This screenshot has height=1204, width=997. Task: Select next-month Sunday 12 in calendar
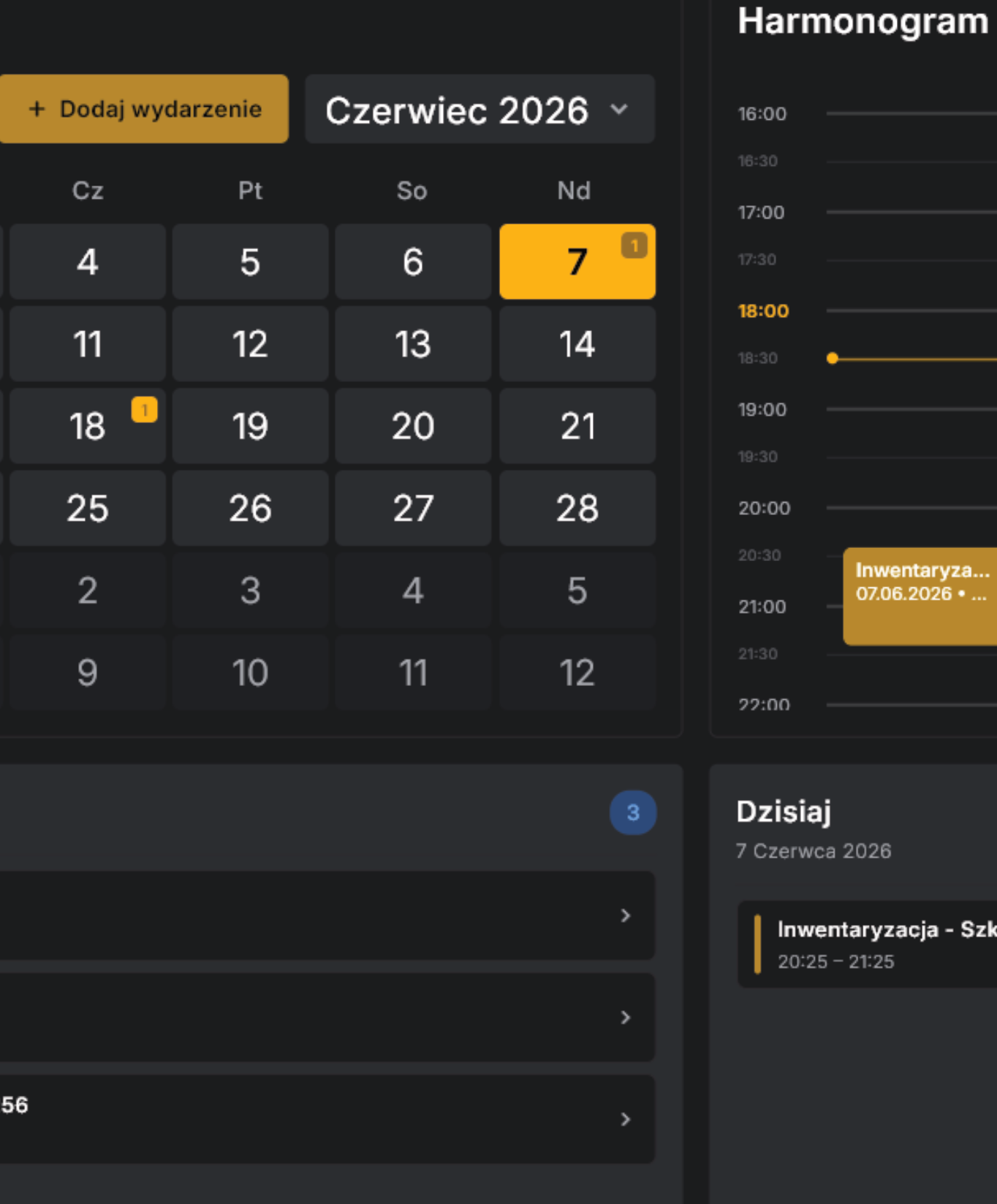click(x=577, y=672)
